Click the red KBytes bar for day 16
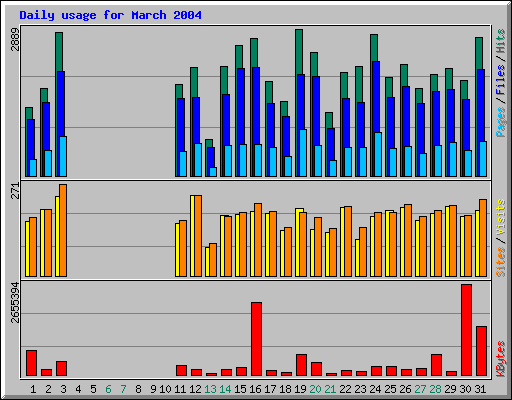 pos(256,339)
